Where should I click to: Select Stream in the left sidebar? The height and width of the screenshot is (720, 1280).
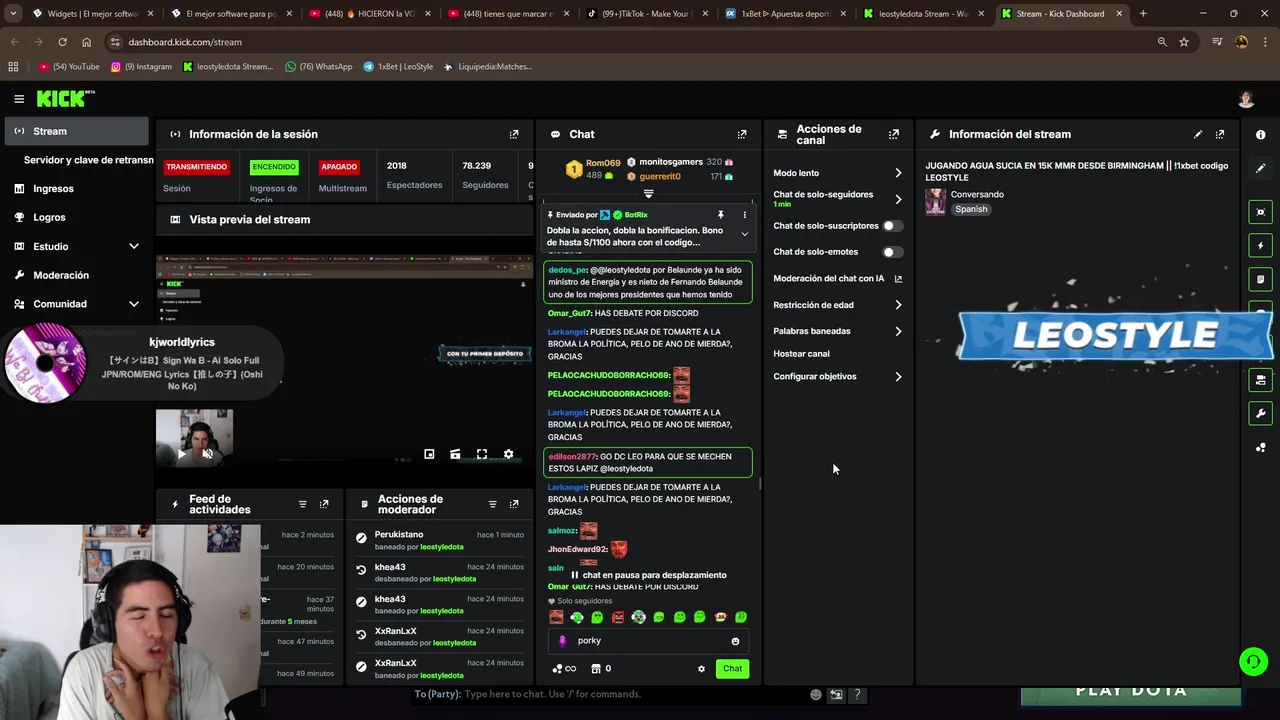(77, 131)
